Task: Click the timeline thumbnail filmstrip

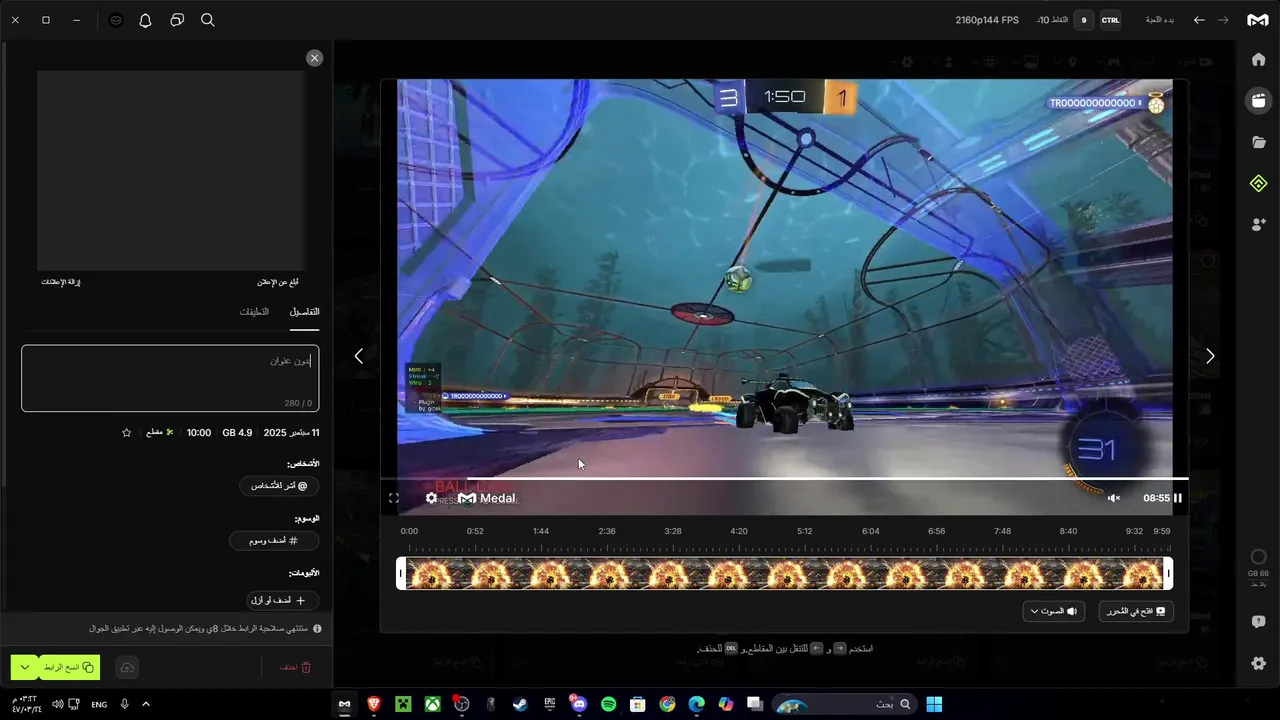Action: click(x=784, y=573)
